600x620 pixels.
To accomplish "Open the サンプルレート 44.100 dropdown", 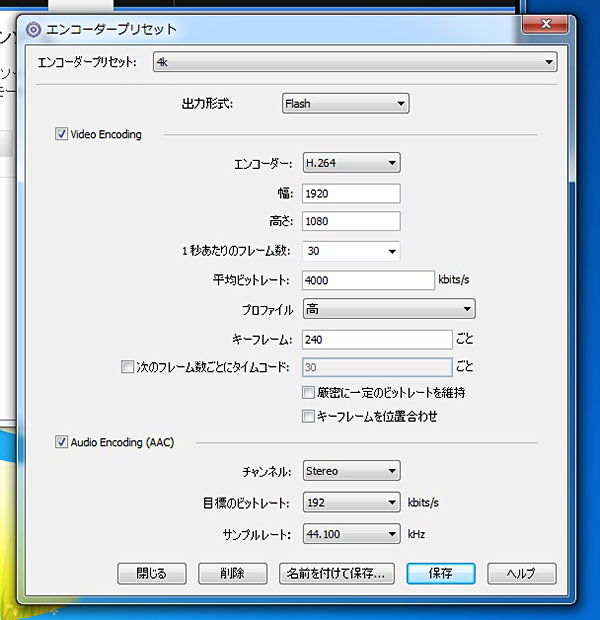I will pos(351,534).
